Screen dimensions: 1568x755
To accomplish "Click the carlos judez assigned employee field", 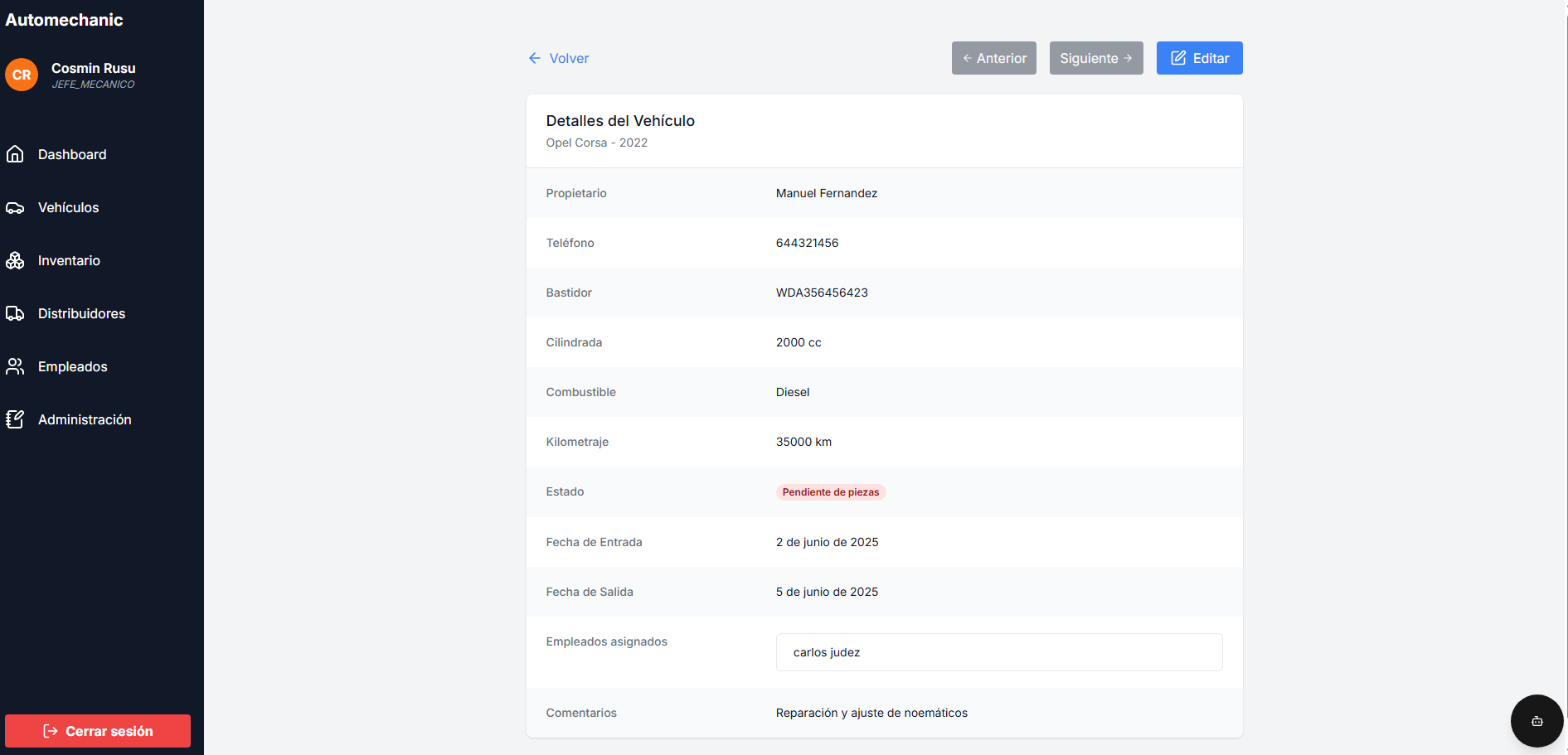I will (998, 652).
